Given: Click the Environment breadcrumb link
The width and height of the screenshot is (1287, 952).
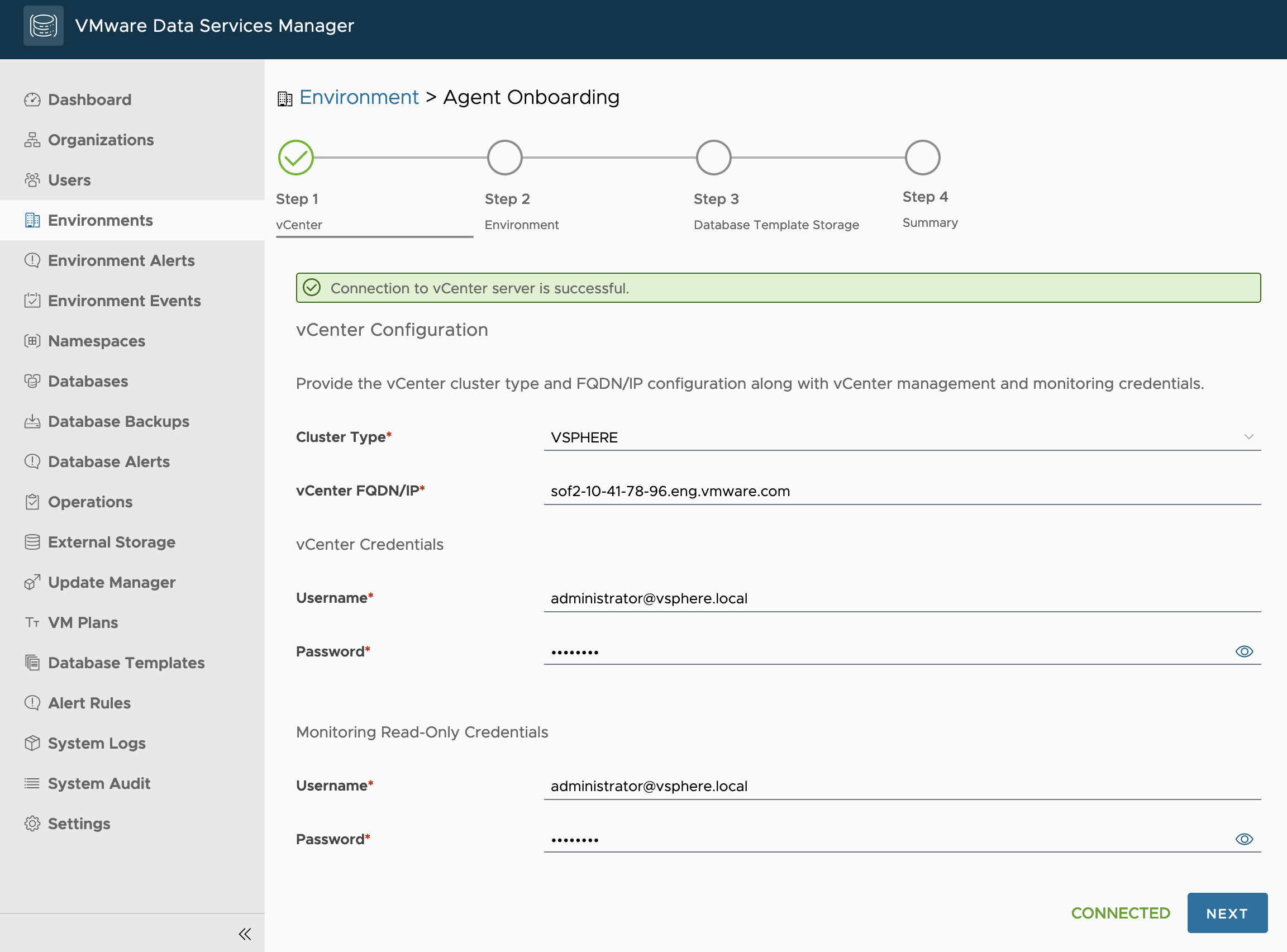Looking at the screenshot, I should click(359, 97).
